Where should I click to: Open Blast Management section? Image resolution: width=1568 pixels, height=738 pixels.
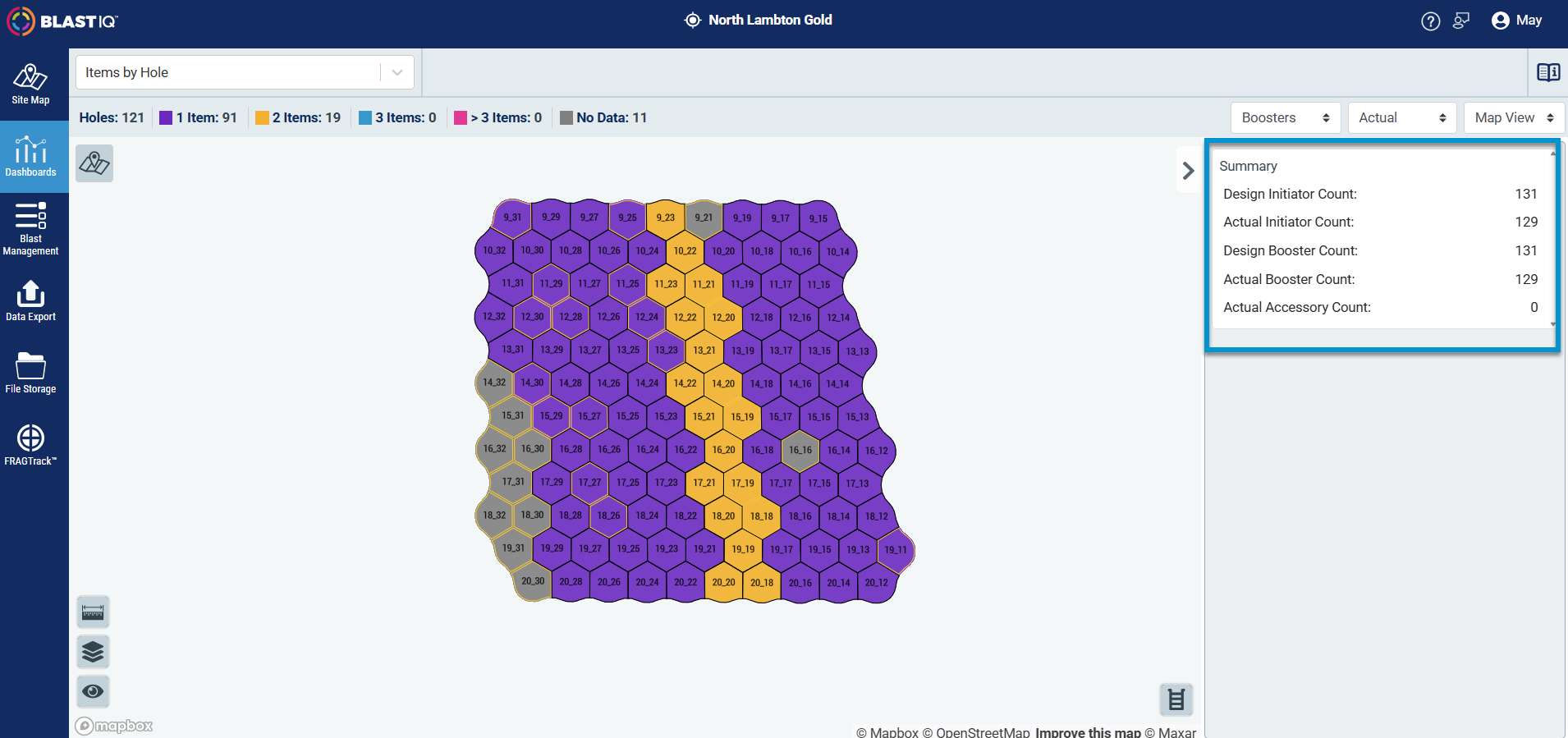click(30, 229)
